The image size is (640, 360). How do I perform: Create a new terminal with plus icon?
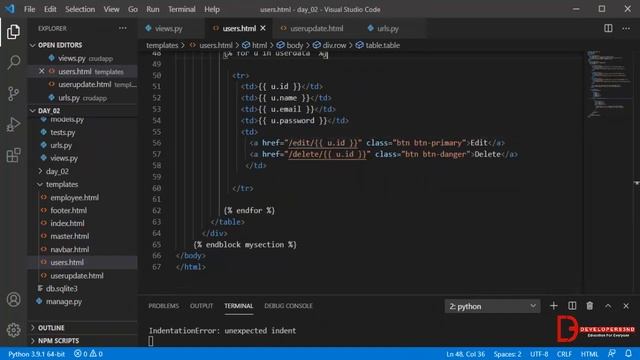pyautogui.click(x=553, y=306)
